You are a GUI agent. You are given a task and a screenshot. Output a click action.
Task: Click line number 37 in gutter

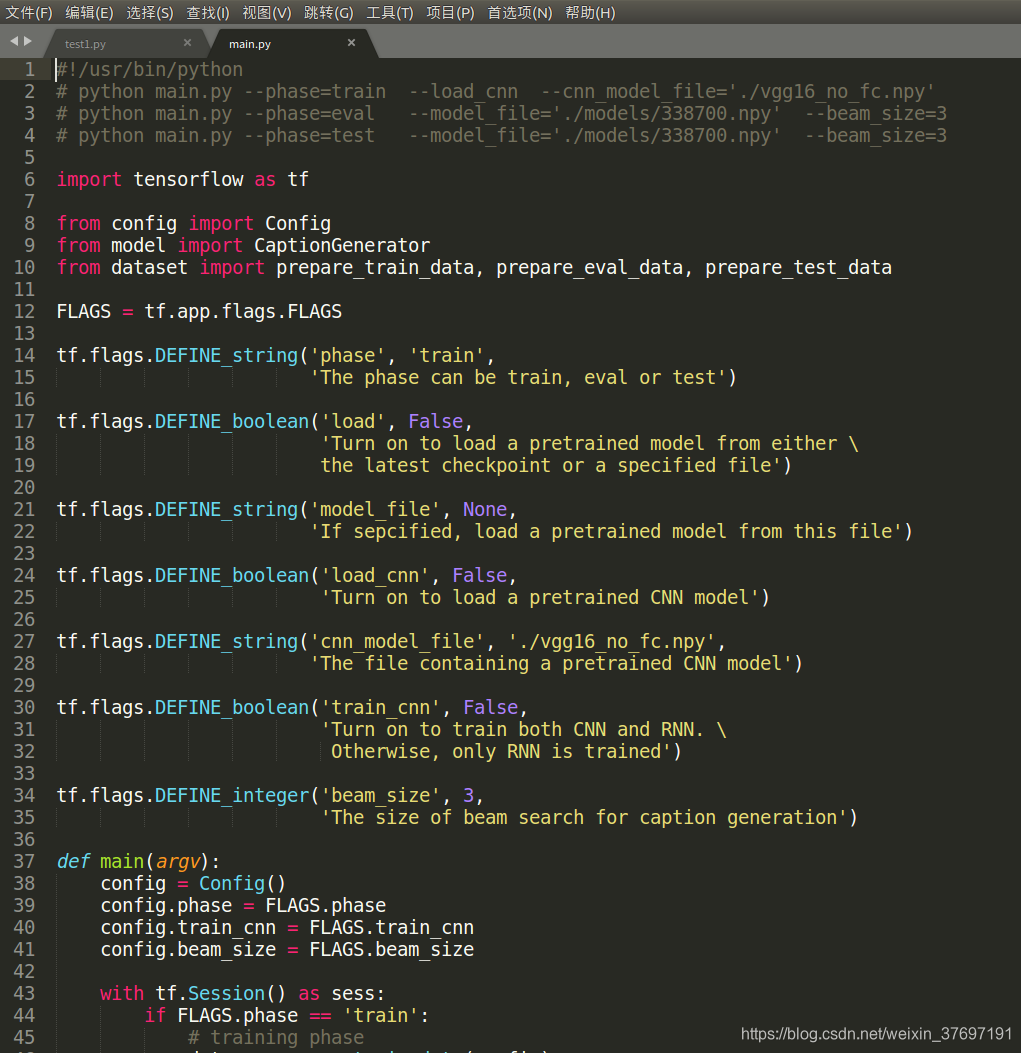click(24, 862)
